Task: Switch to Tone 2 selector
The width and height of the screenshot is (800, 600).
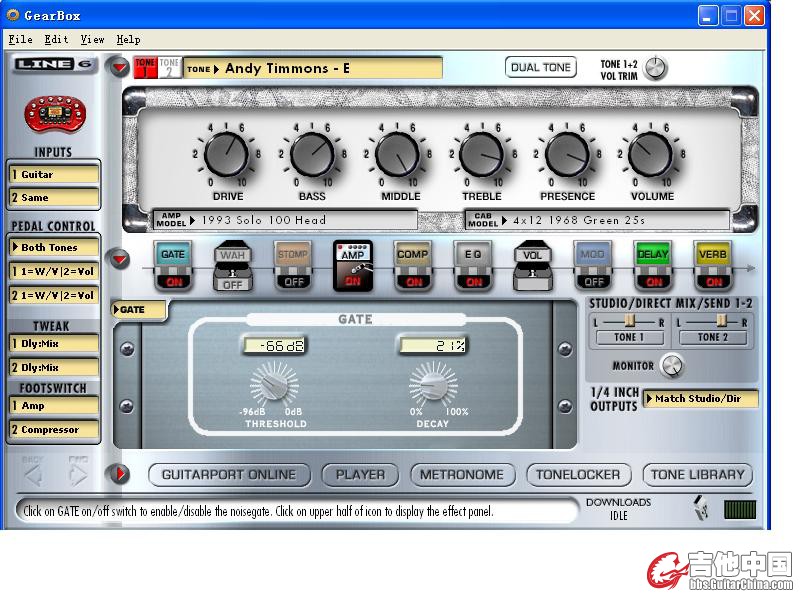Action: [x=169, y=67]
